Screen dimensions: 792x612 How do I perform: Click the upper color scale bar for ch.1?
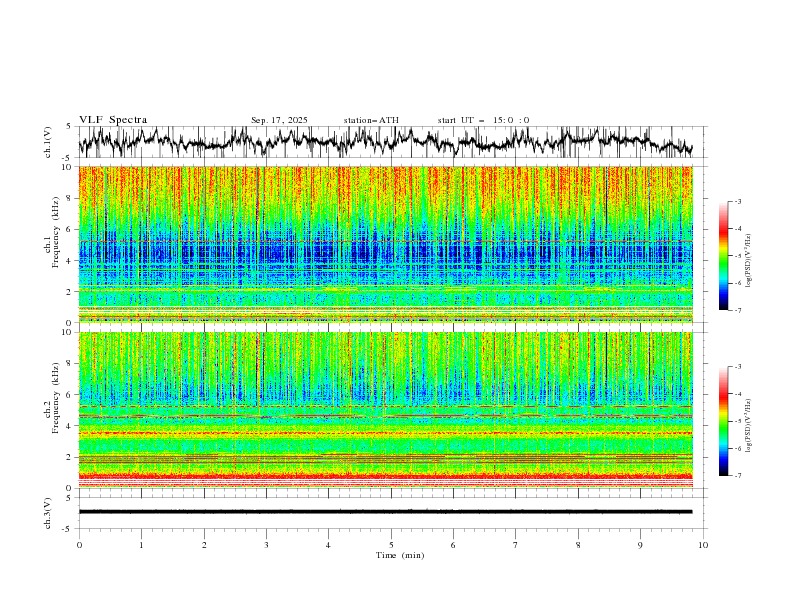point(724,256)
